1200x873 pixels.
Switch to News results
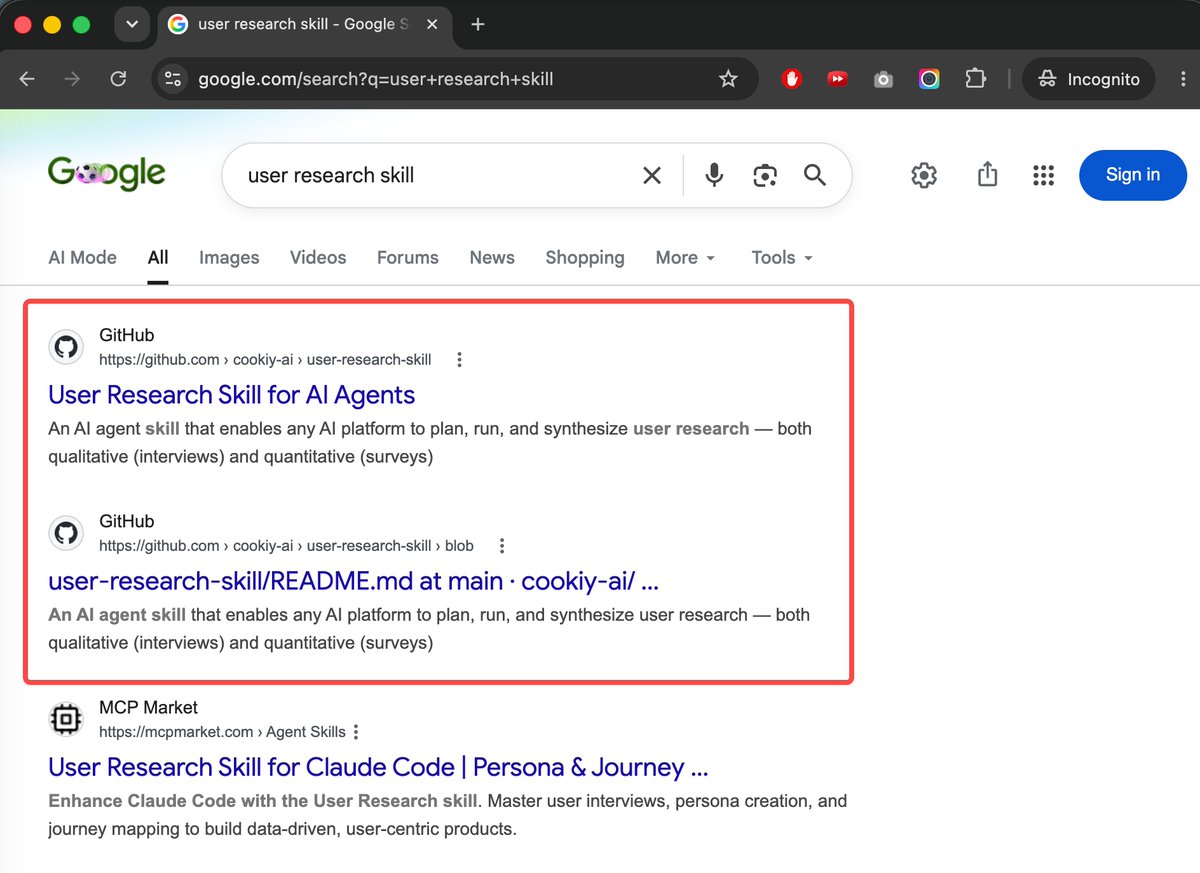pos(492,257)
